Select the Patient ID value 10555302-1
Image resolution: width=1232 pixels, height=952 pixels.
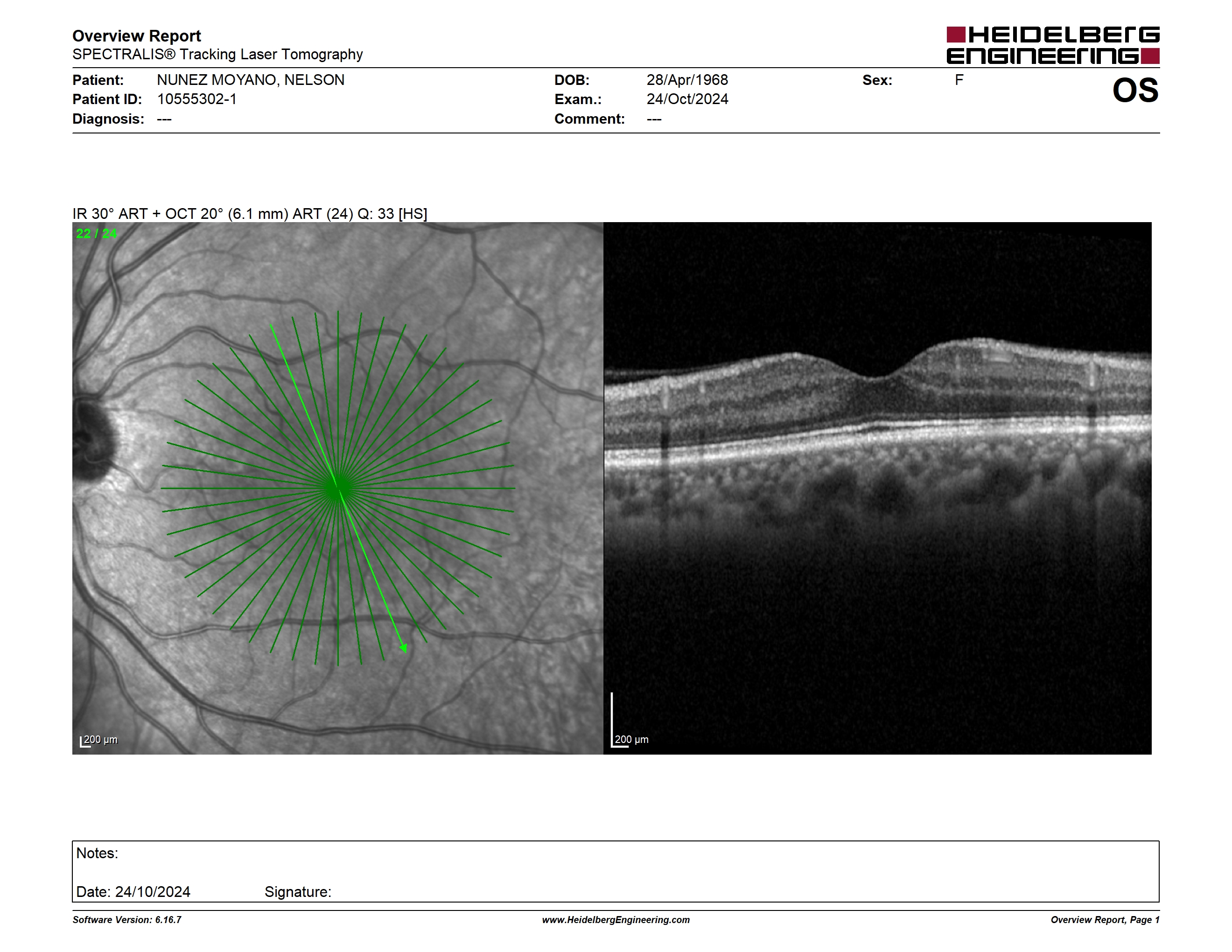[197, 99]
